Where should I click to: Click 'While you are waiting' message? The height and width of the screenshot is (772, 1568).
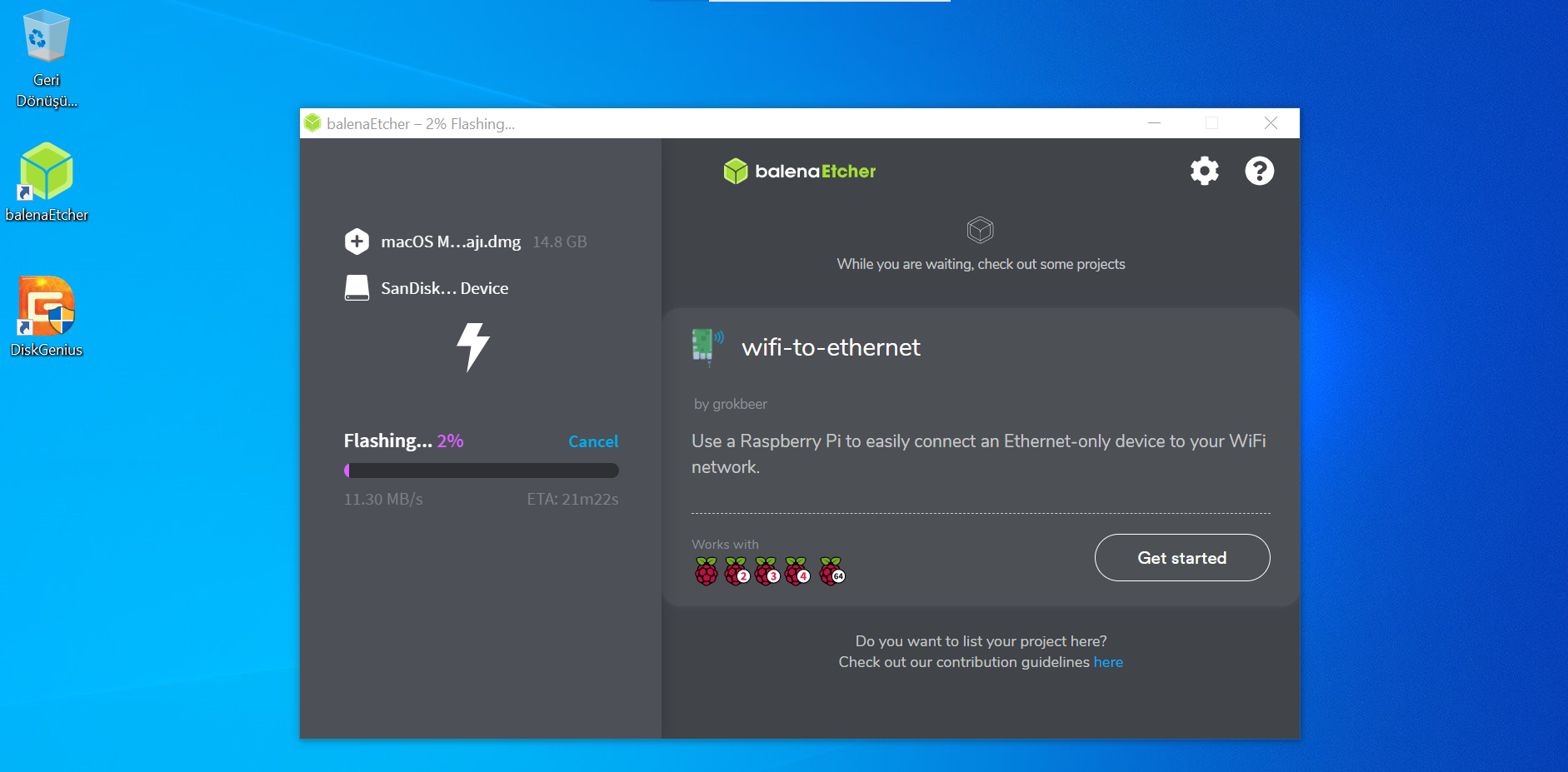[x=981, y=264]
